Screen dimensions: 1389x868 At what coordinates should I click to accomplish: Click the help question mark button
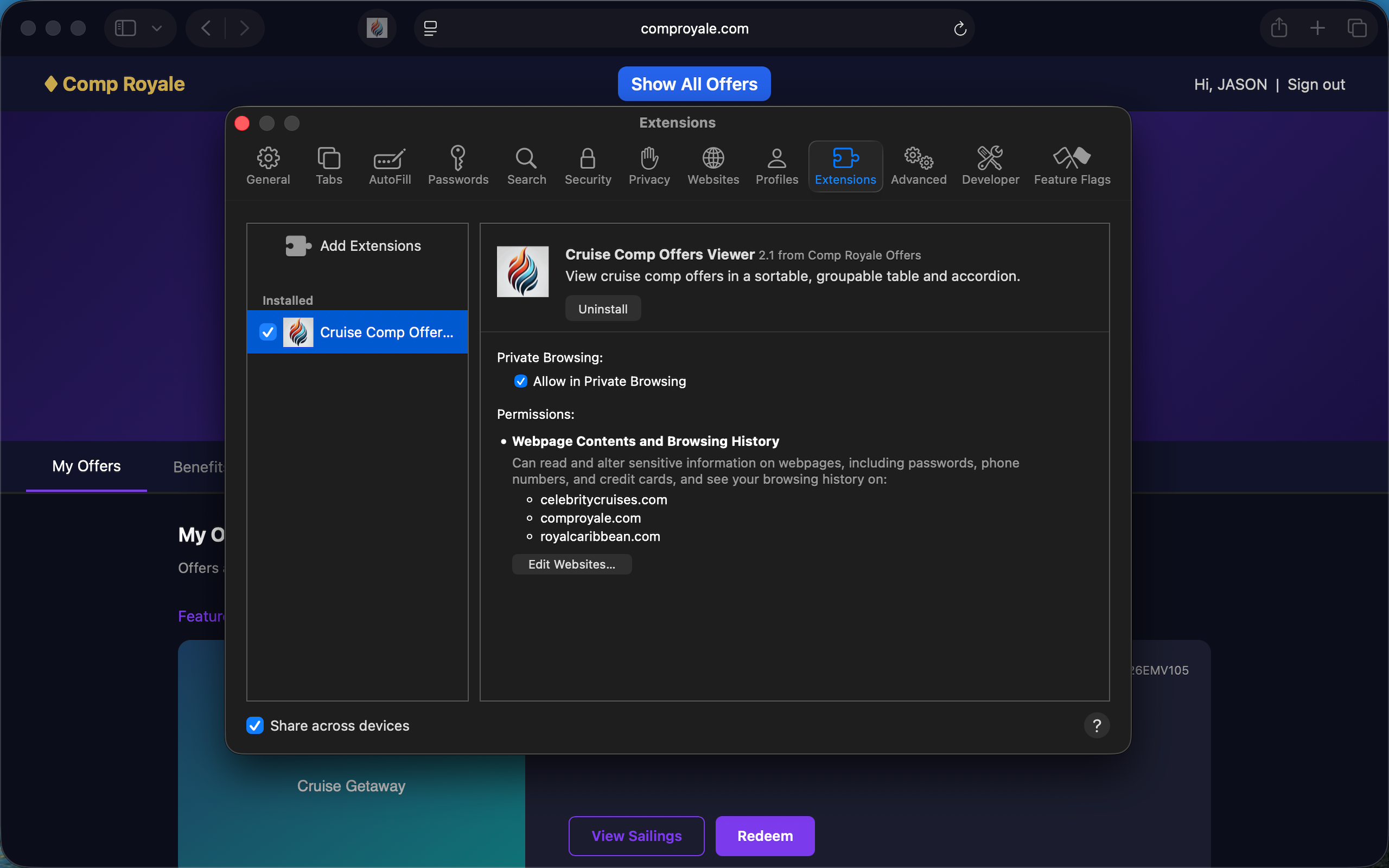tap(1097, 726)
